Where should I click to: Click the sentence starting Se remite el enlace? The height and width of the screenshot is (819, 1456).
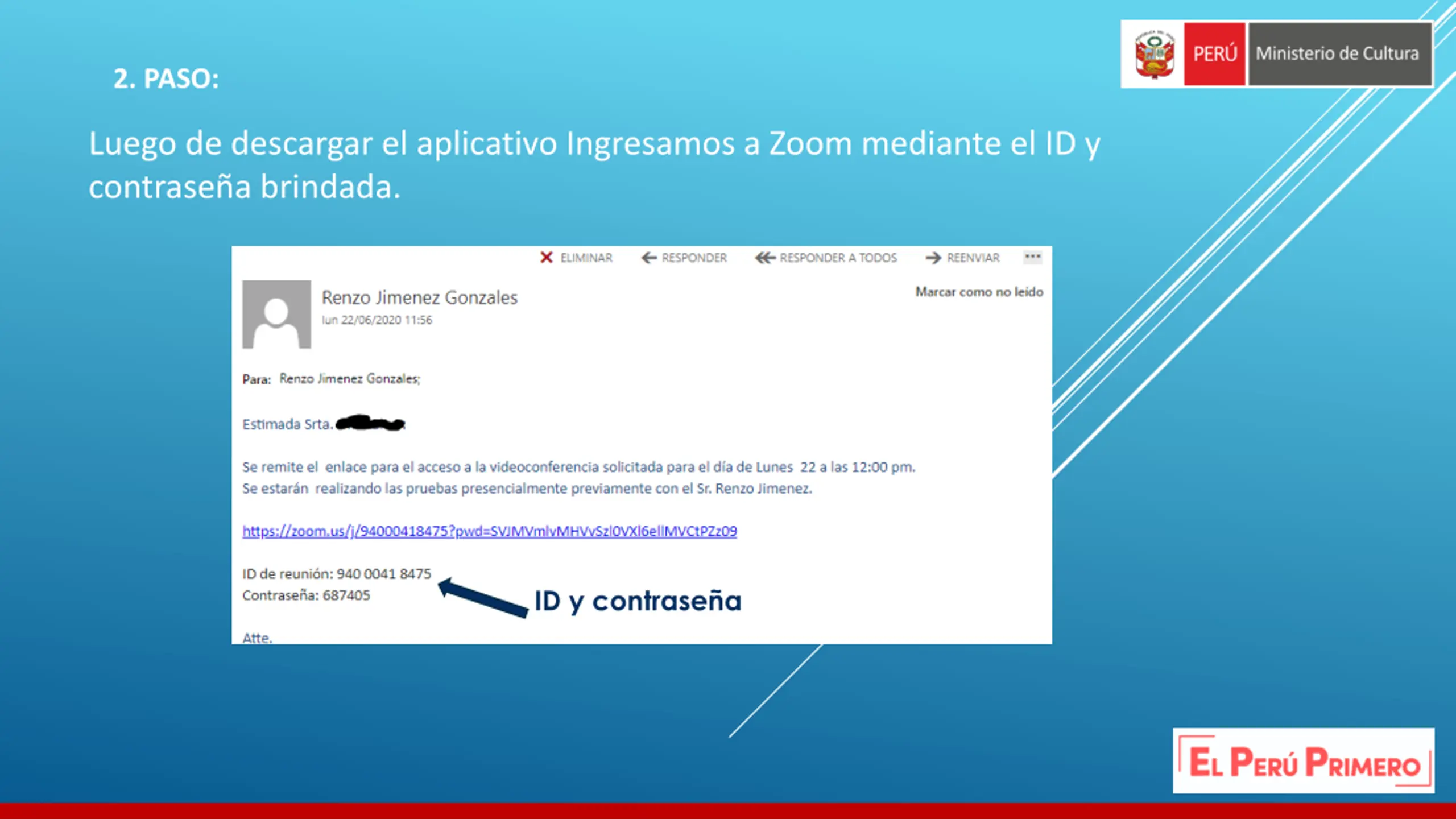[x=579, y=467]
